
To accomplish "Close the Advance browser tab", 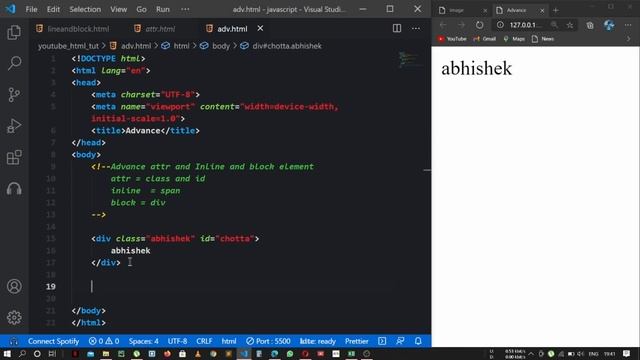I will [x=542, y=11].
